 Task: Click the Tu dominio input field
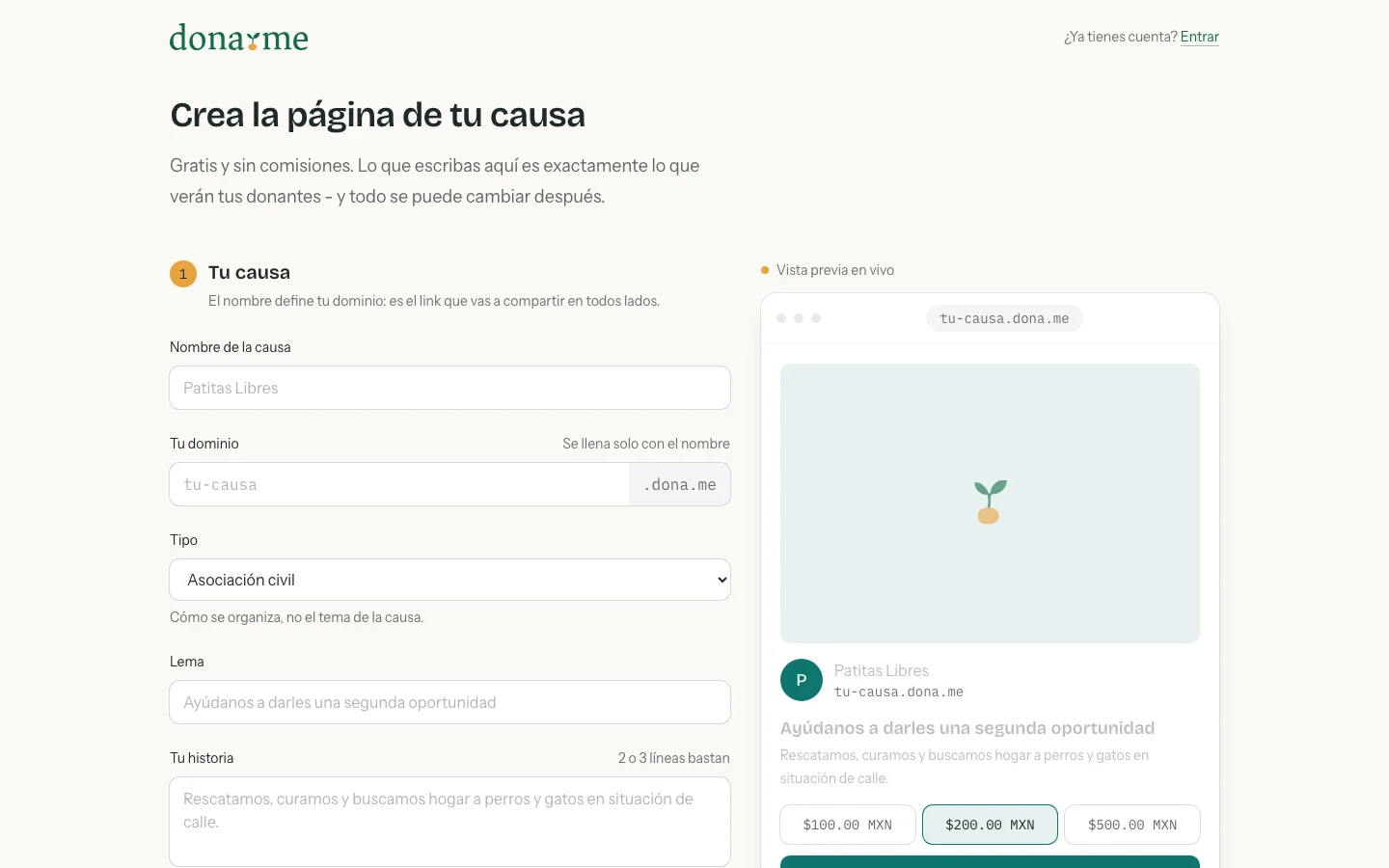click(x=399, y=484)
